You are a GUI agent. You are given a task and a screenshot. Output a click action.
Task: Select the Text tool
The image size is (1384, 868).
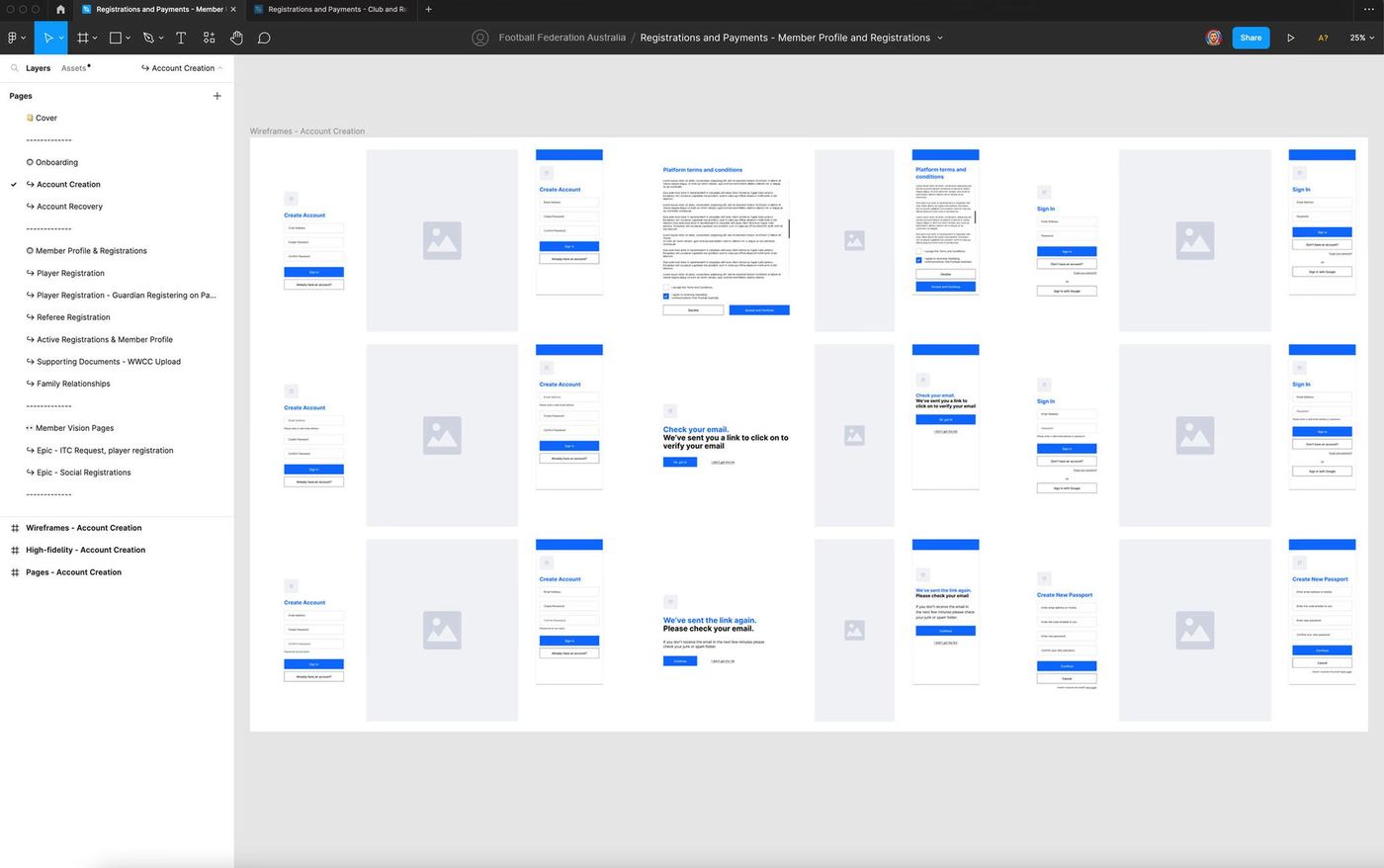coord(181,38)
